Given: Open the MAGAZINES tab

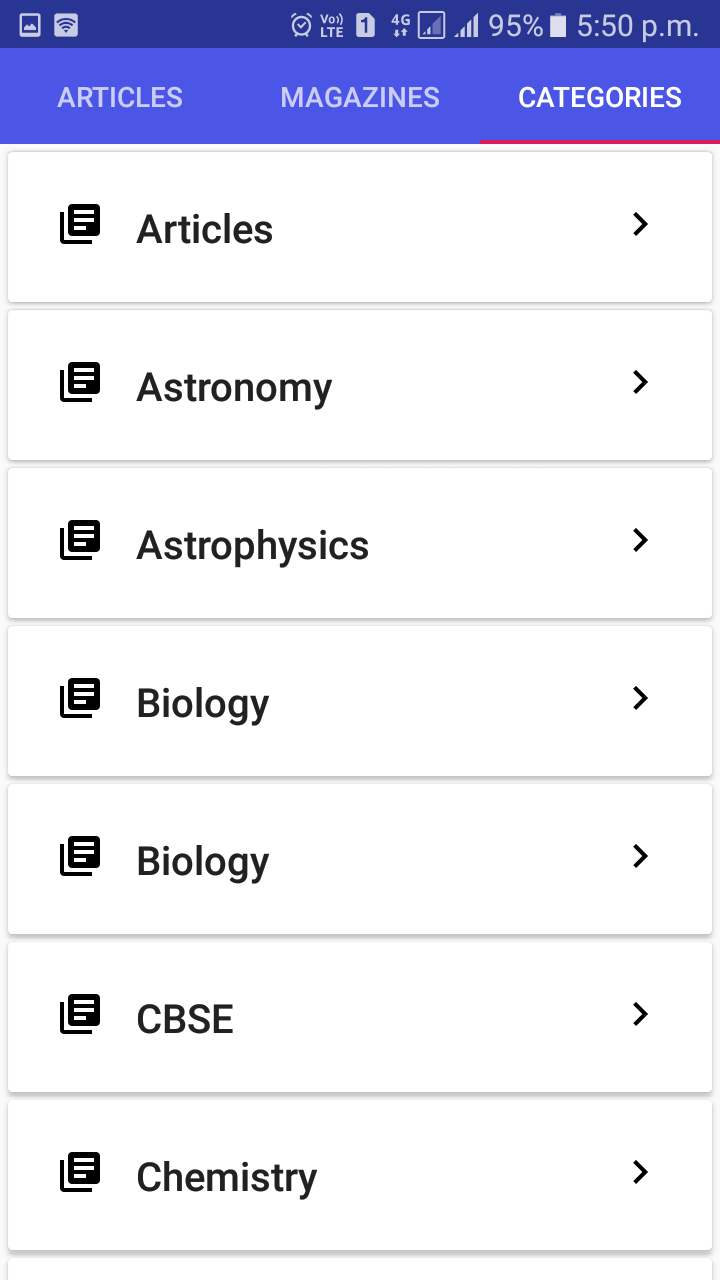Looking at the screenshot, I should click(x=360, y=97).
